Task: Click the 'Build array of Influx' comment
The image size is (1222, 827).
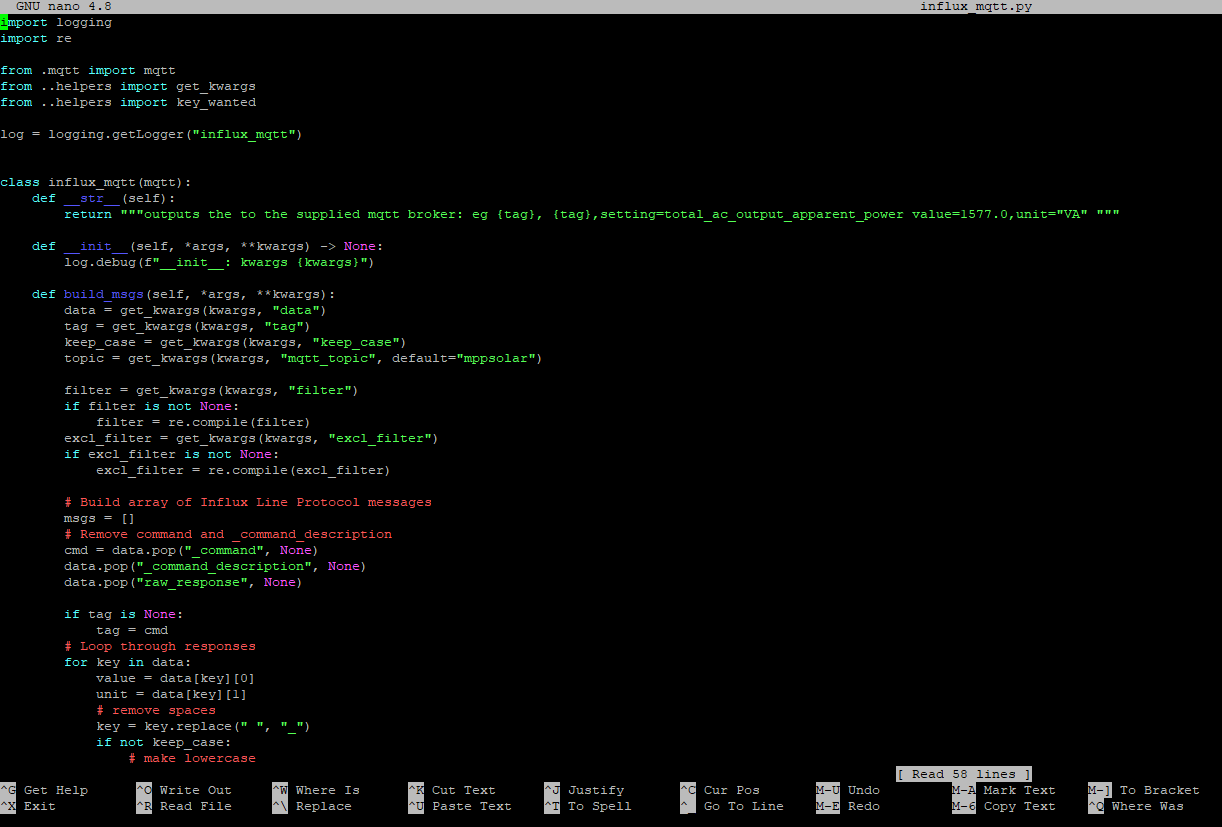Action: pos(248,502)
